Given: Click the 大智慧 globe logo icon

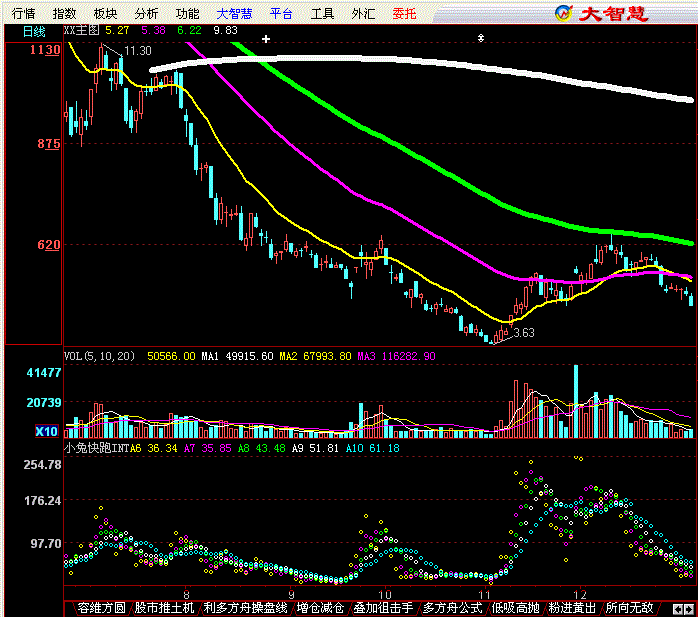Looking at the screenshot, I should tap(564, 13).
